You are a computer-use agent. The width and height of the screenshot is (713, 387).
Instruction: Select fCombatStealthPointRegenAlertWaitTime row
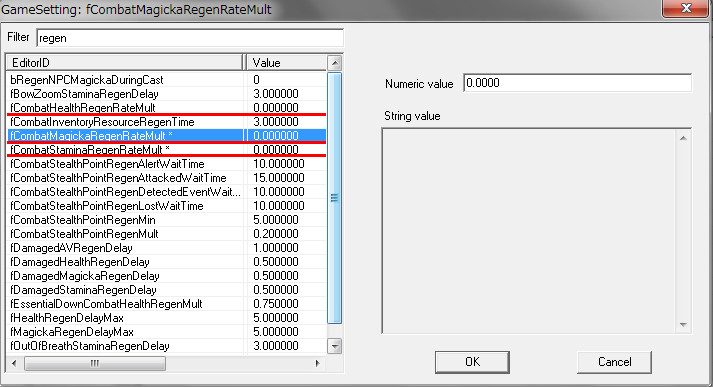coord(166,164)
